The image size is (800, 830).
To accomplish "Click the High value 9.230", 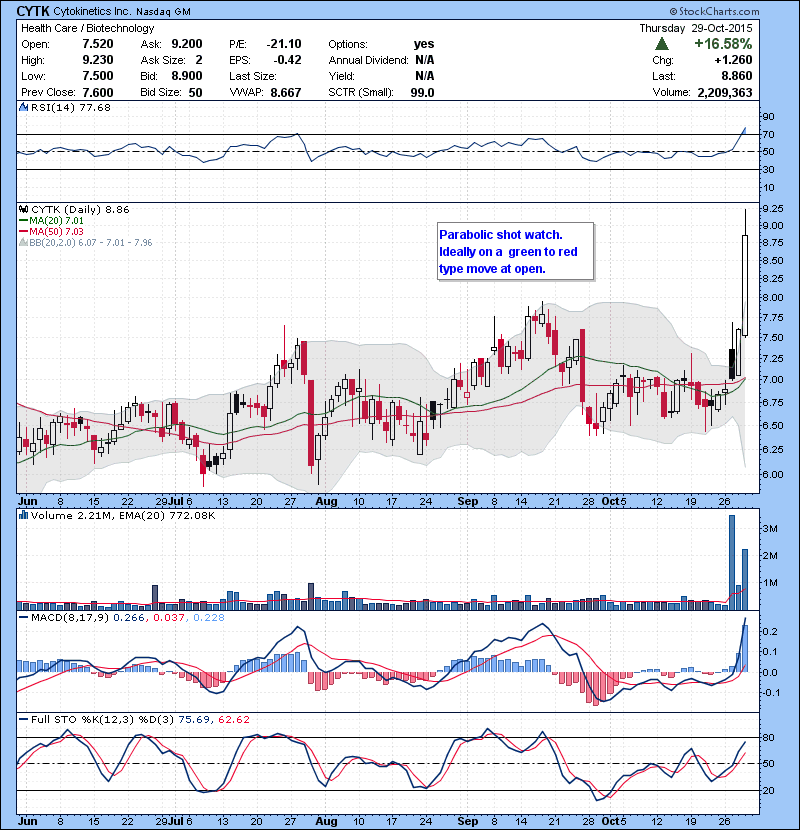I will point(98,60).
